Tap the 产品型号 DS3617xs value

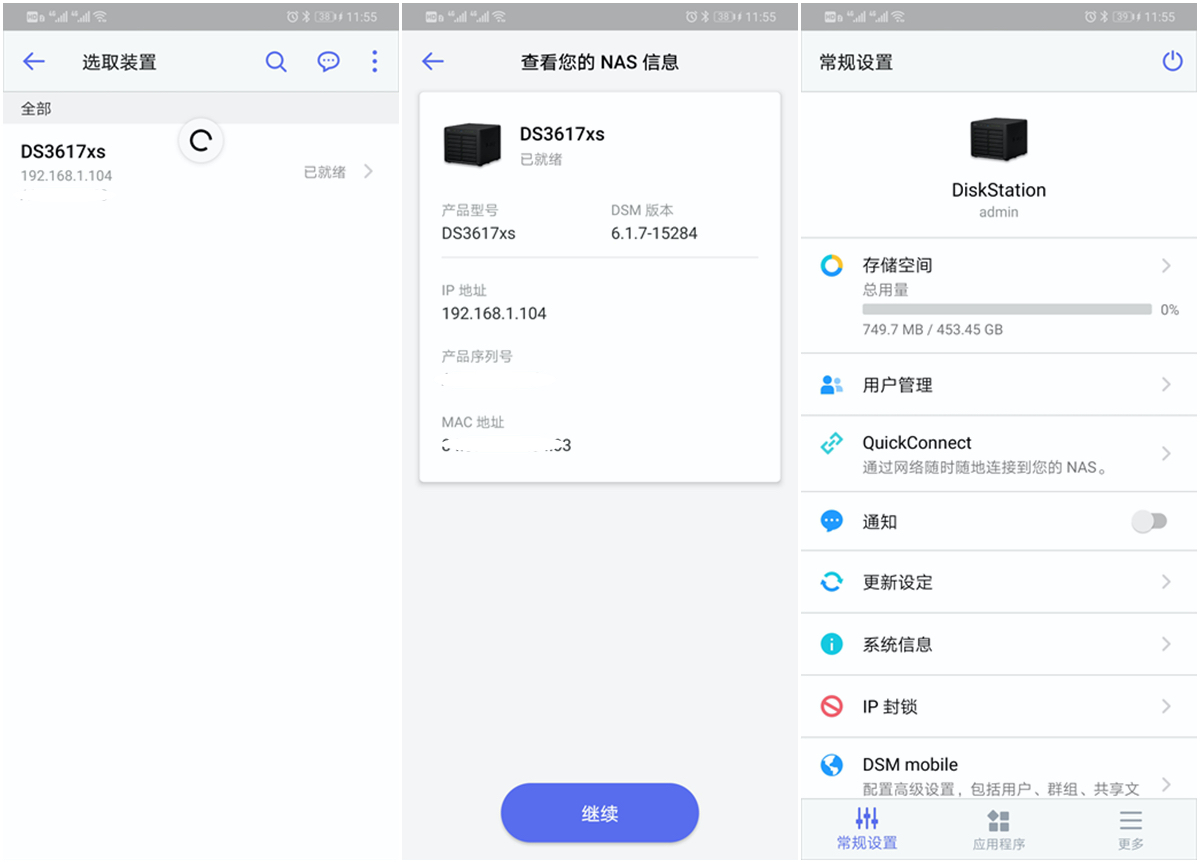click(x=479, y=234)
